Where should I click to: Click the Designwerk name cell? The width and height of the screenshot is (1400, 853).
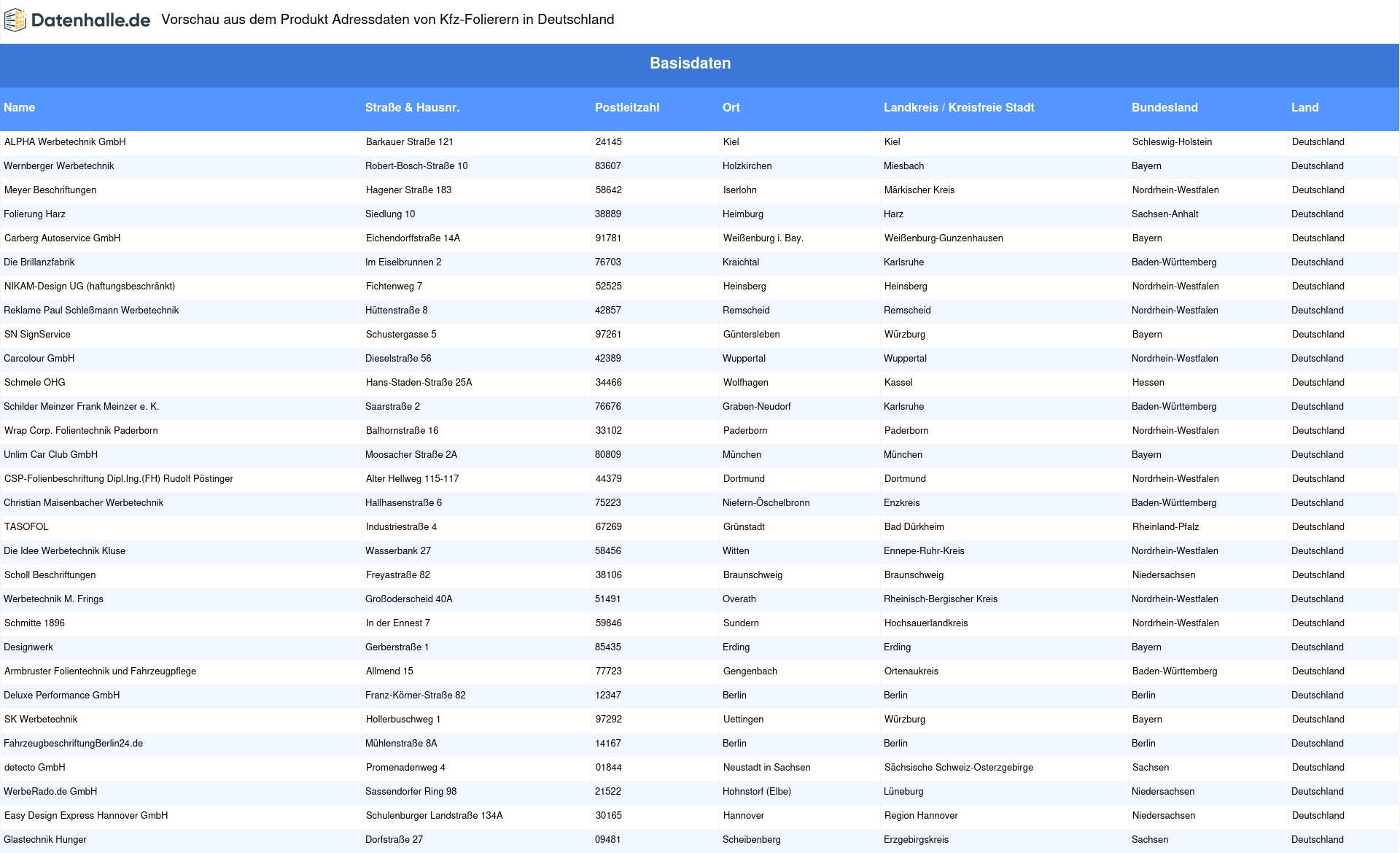pyautogui.click(x=28, y=647)
